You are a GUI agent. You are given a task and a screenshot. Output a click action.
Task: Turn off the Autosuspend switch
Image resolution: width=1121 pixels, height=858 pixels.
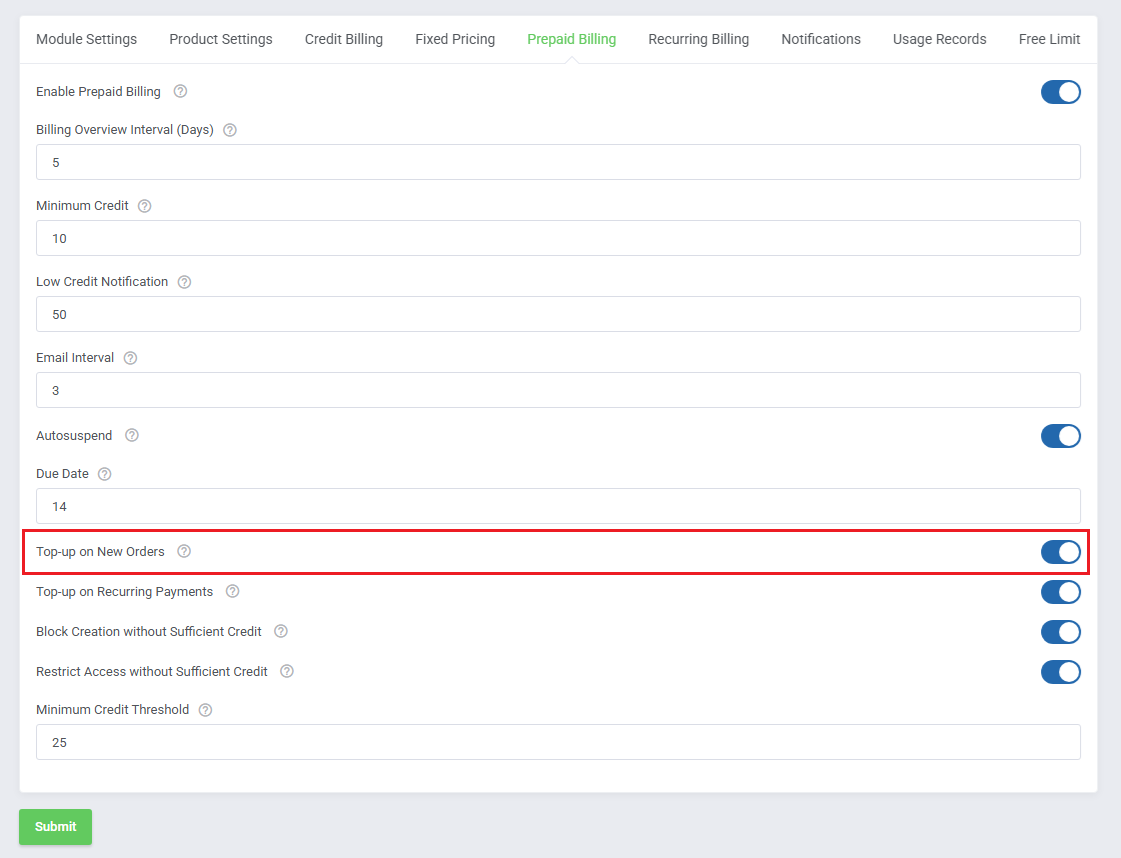[1060, 436]
